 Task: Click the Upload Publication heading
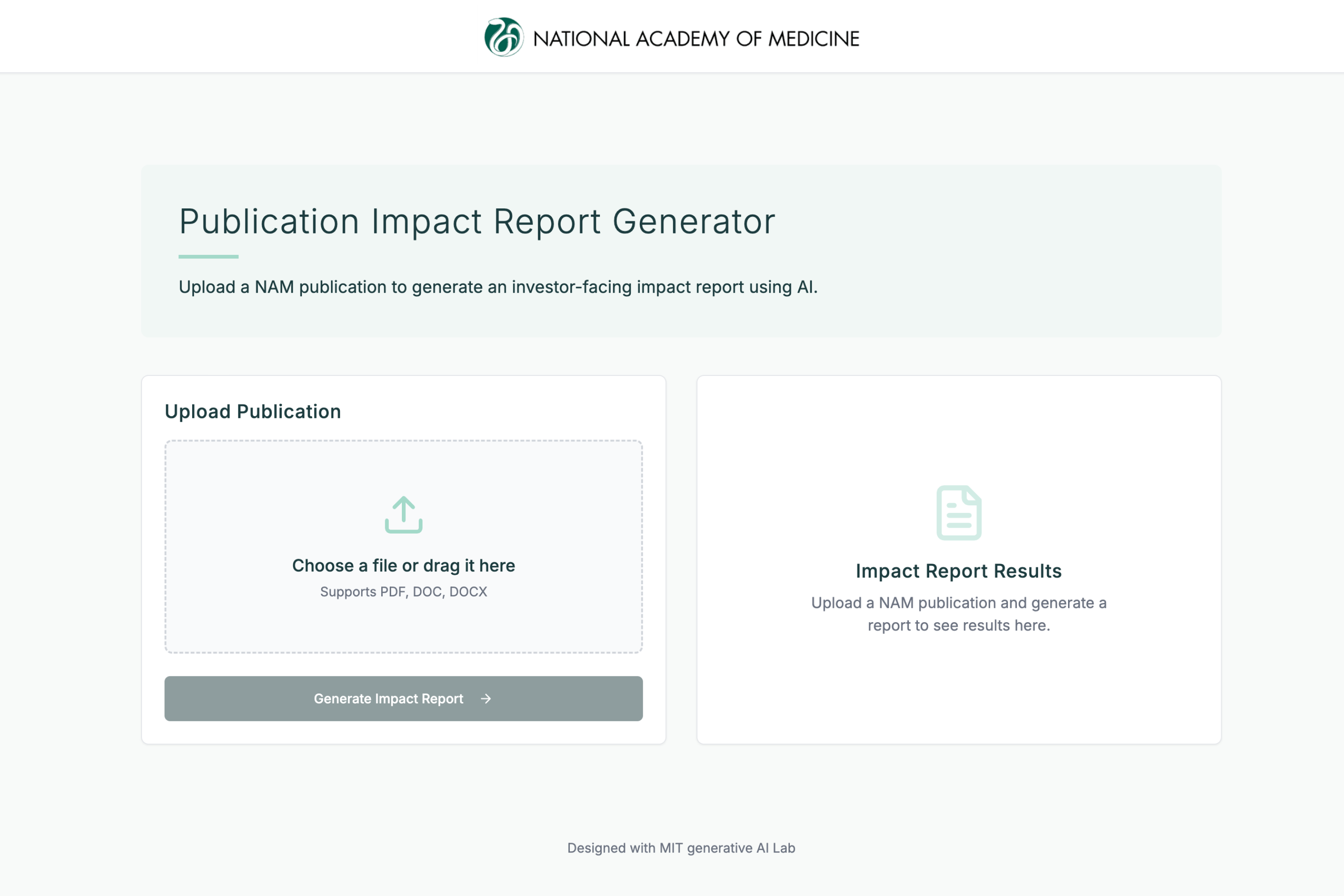coord(253,411)
